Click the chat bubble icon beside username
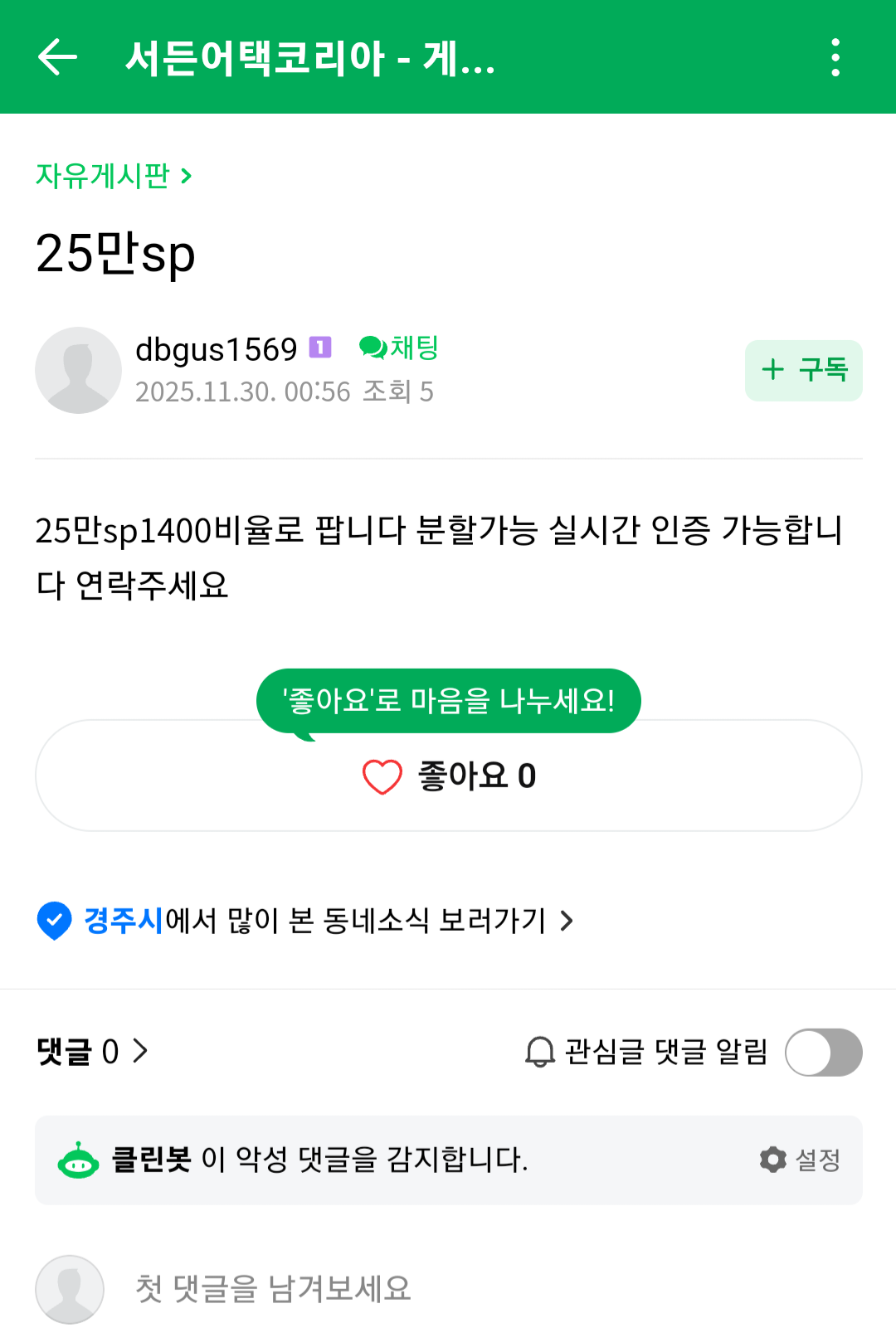 click(x=373, y=348)
